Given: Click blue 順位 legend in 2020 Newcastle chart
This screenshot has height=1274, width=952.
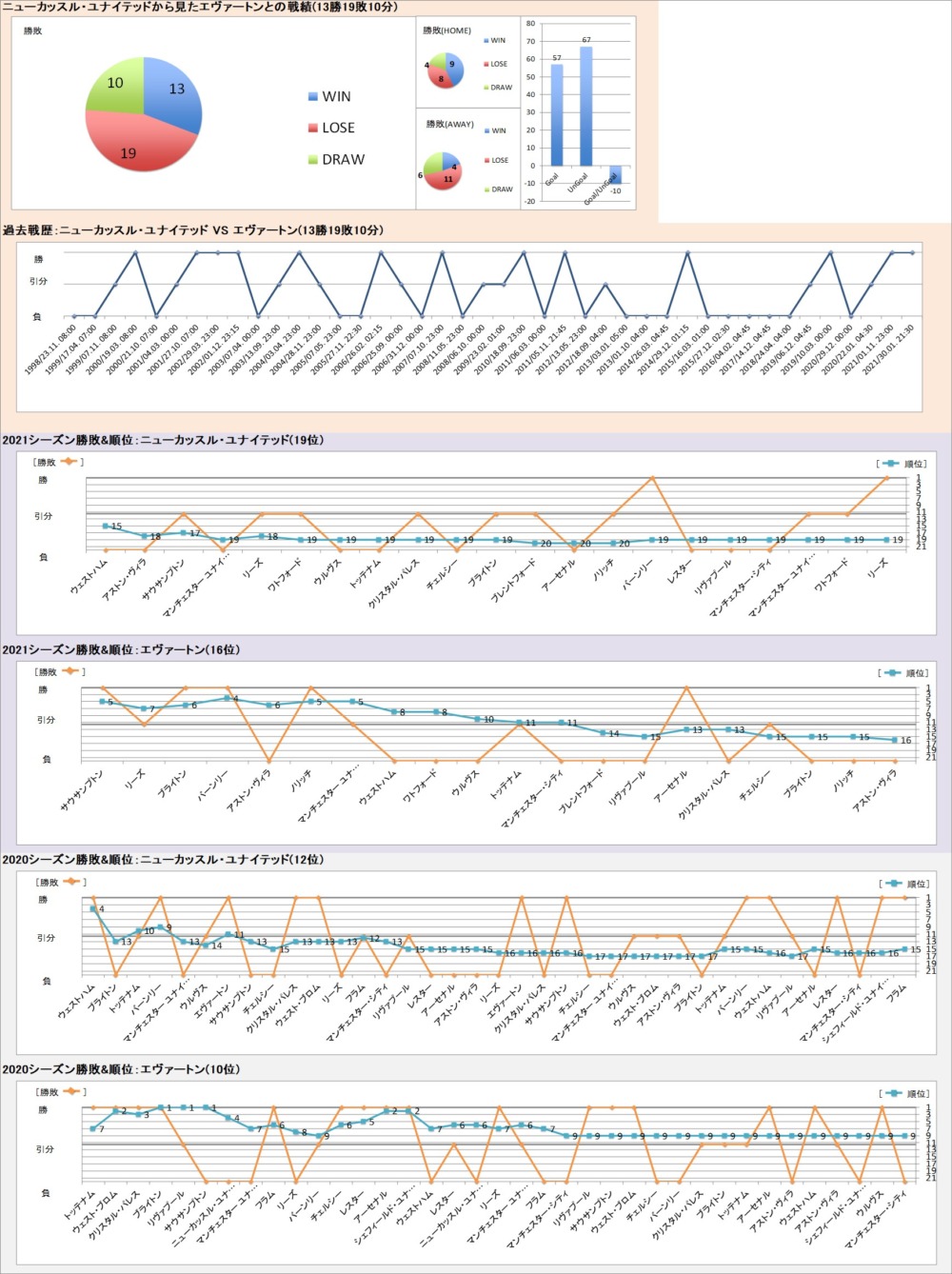Looking at the screenshot, I should [902, 884].
